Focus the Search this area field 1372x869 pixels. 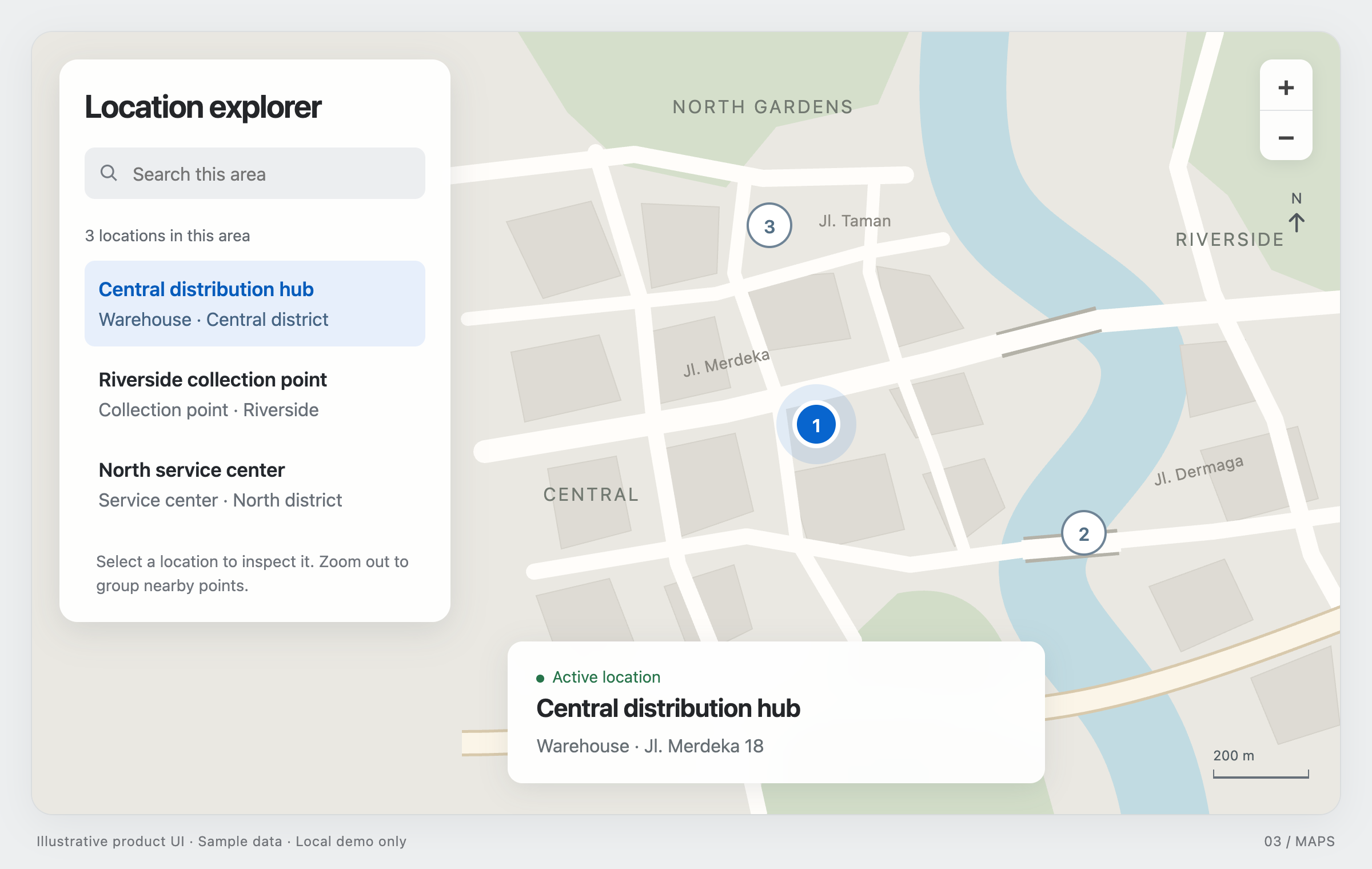click(x=255, y=173)
